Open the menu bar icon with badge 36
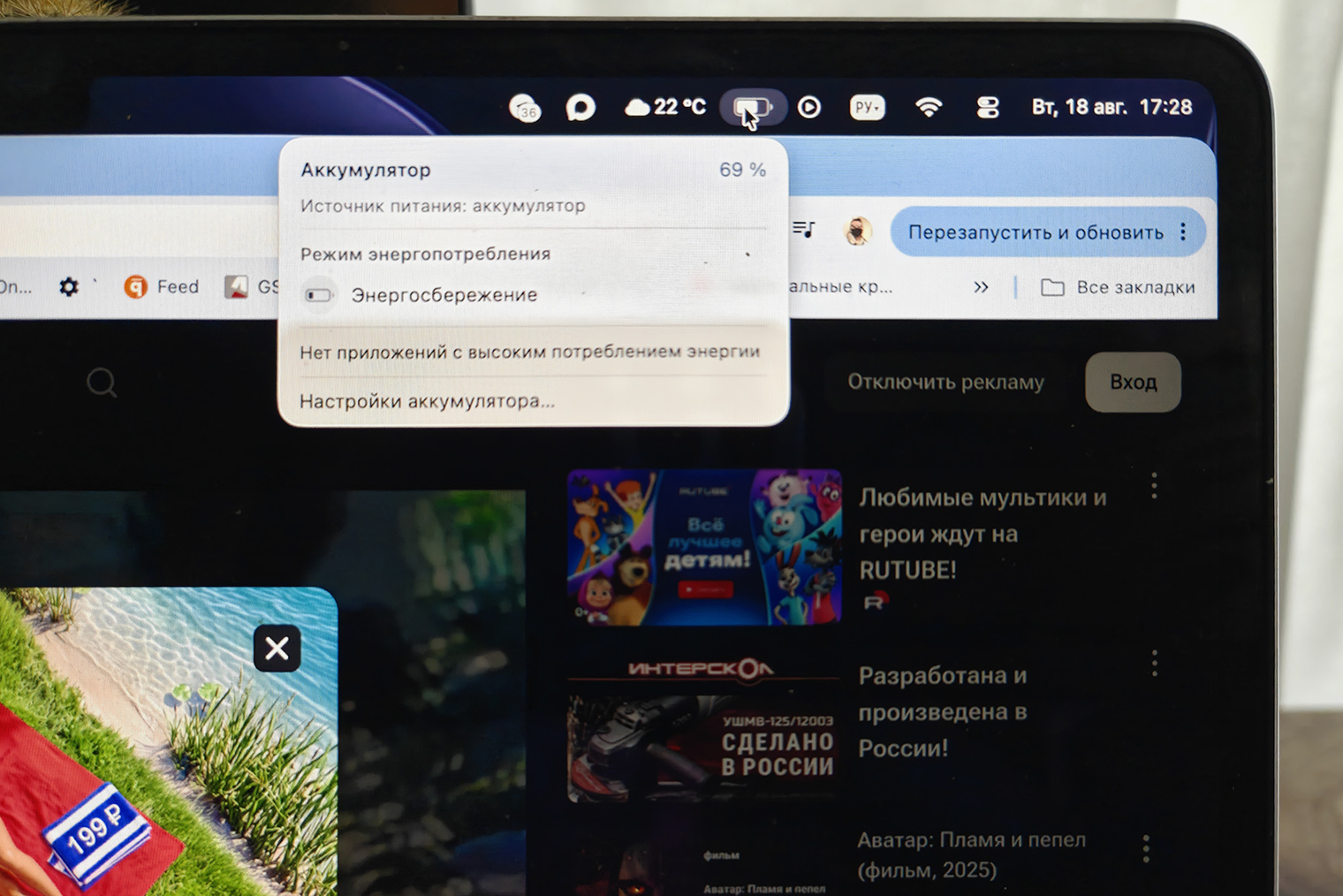 [x=525, y=108]
